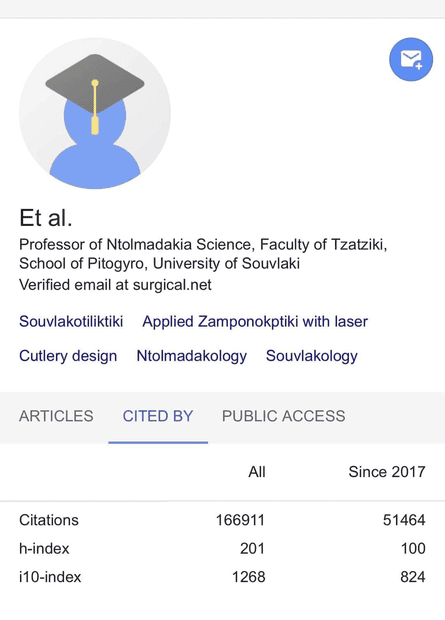Click the h-index metric label

coord(44,548)
